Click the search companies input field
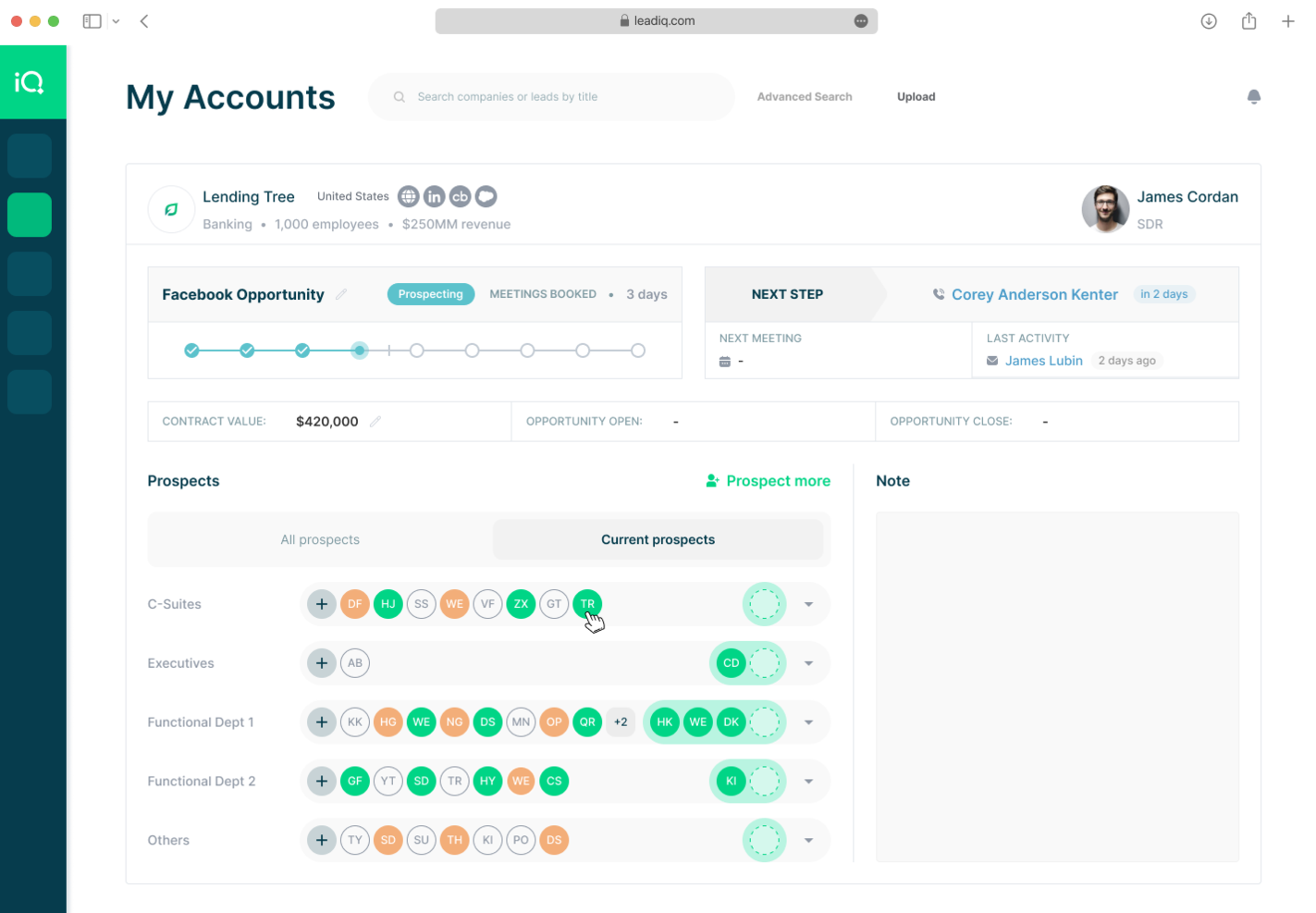 pyautogui.click(x=551, y=96)
